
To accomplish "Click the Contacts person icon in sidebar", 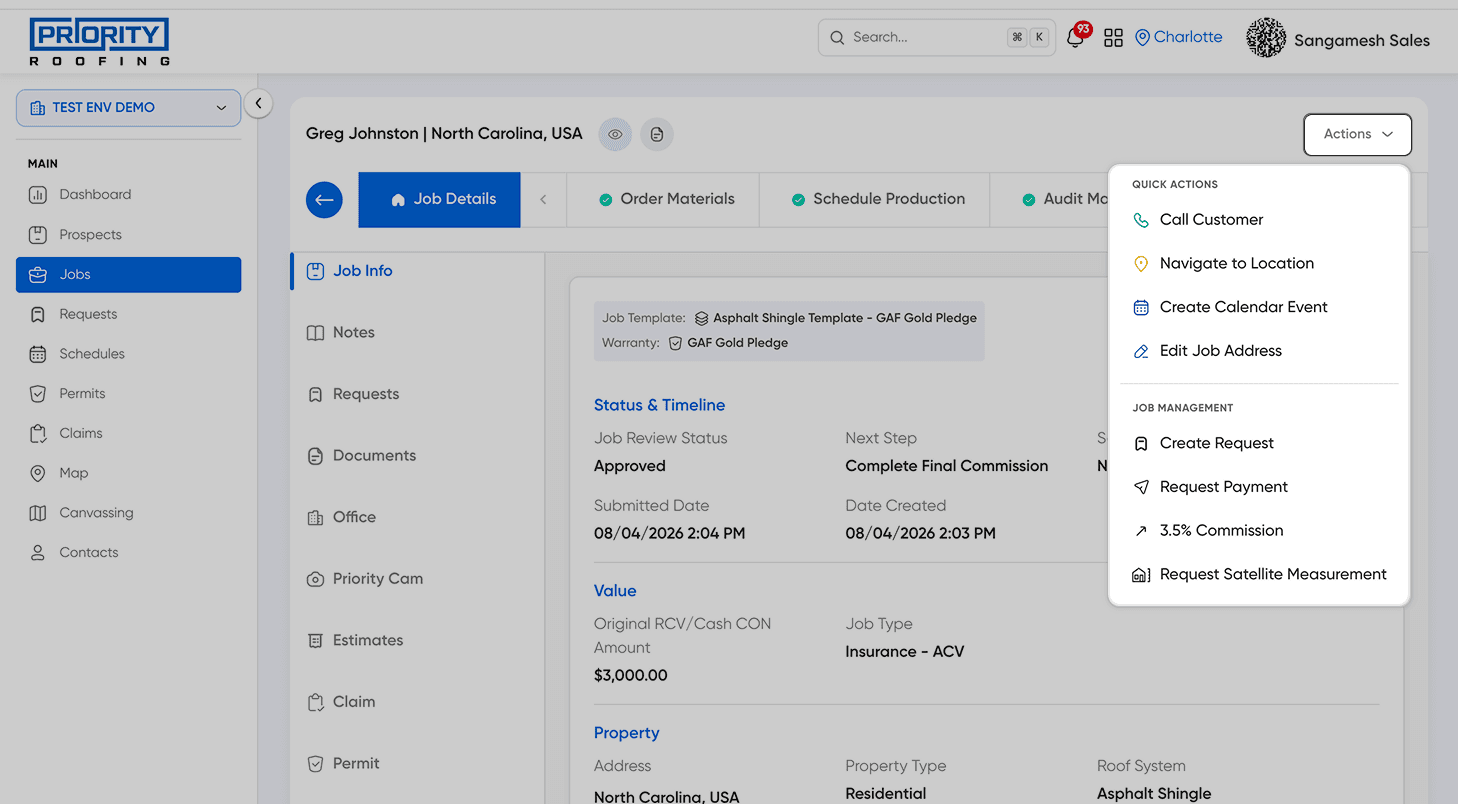I will (x=38, y=552).
